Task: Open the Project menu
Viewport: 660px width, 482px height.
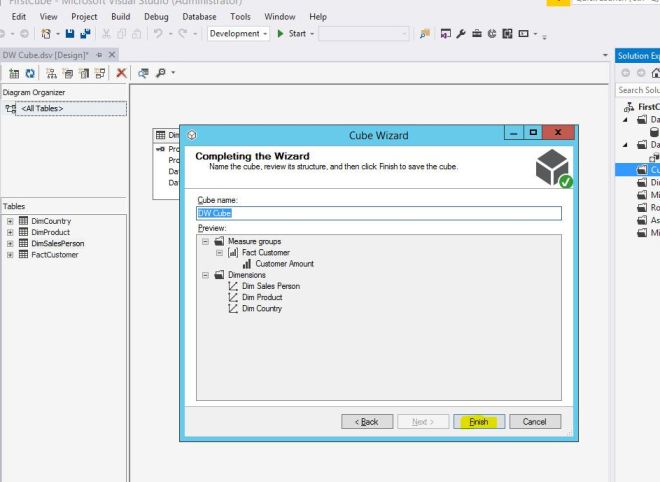Action: 84,17
